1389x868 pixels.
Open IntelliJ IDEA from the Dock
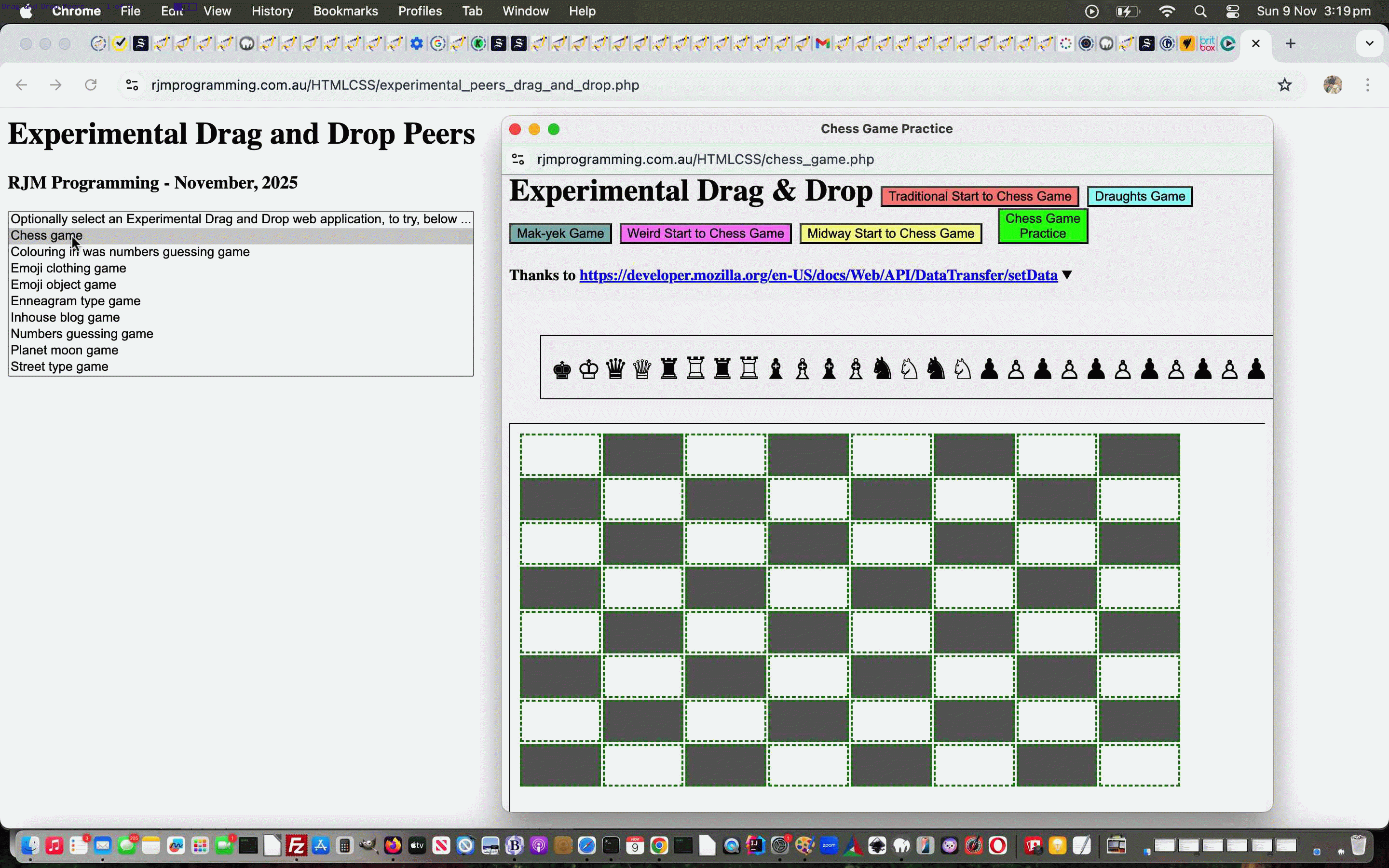pos(755,845)
